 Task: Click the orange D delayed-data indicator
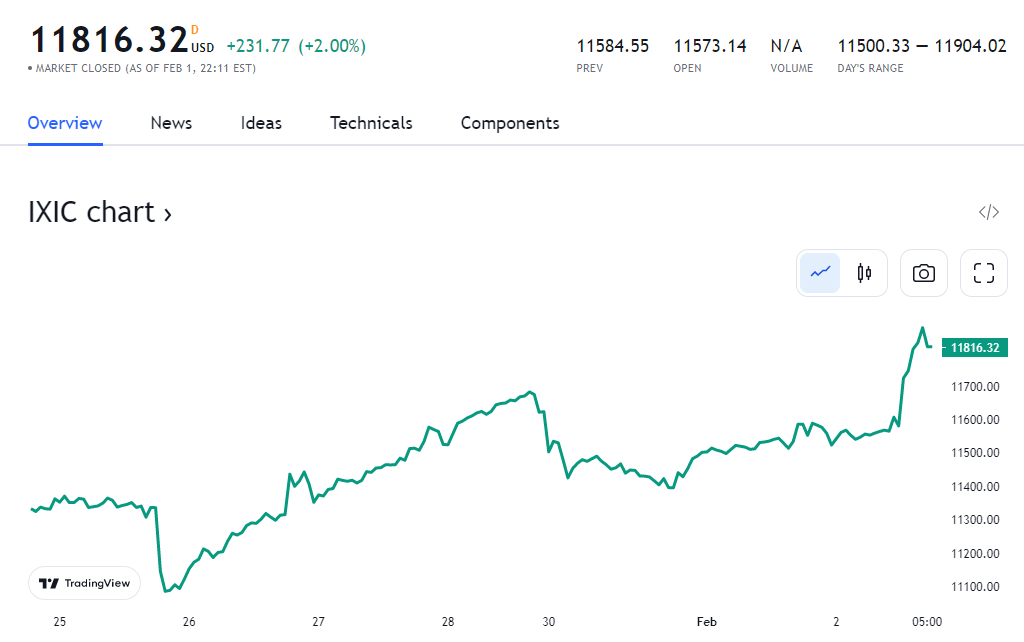(x=194, y=30)
